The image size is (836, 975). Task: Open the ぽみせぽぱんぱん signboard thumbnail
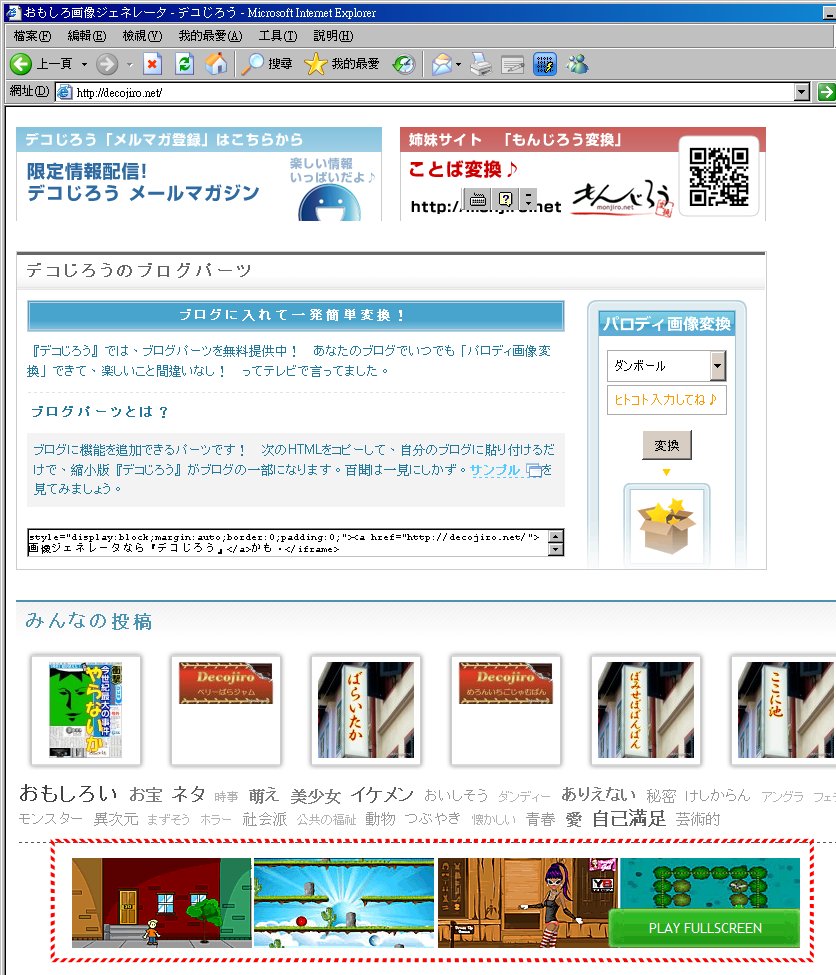(x=646, y=709)
